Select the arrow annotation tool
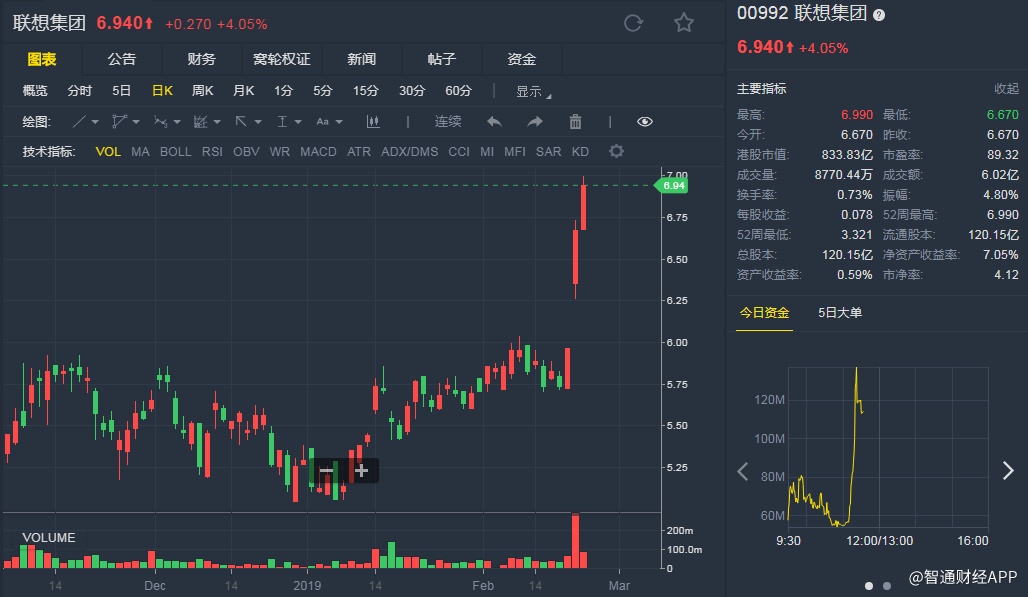Screen dimensions: 1028x597 [241, 121]
